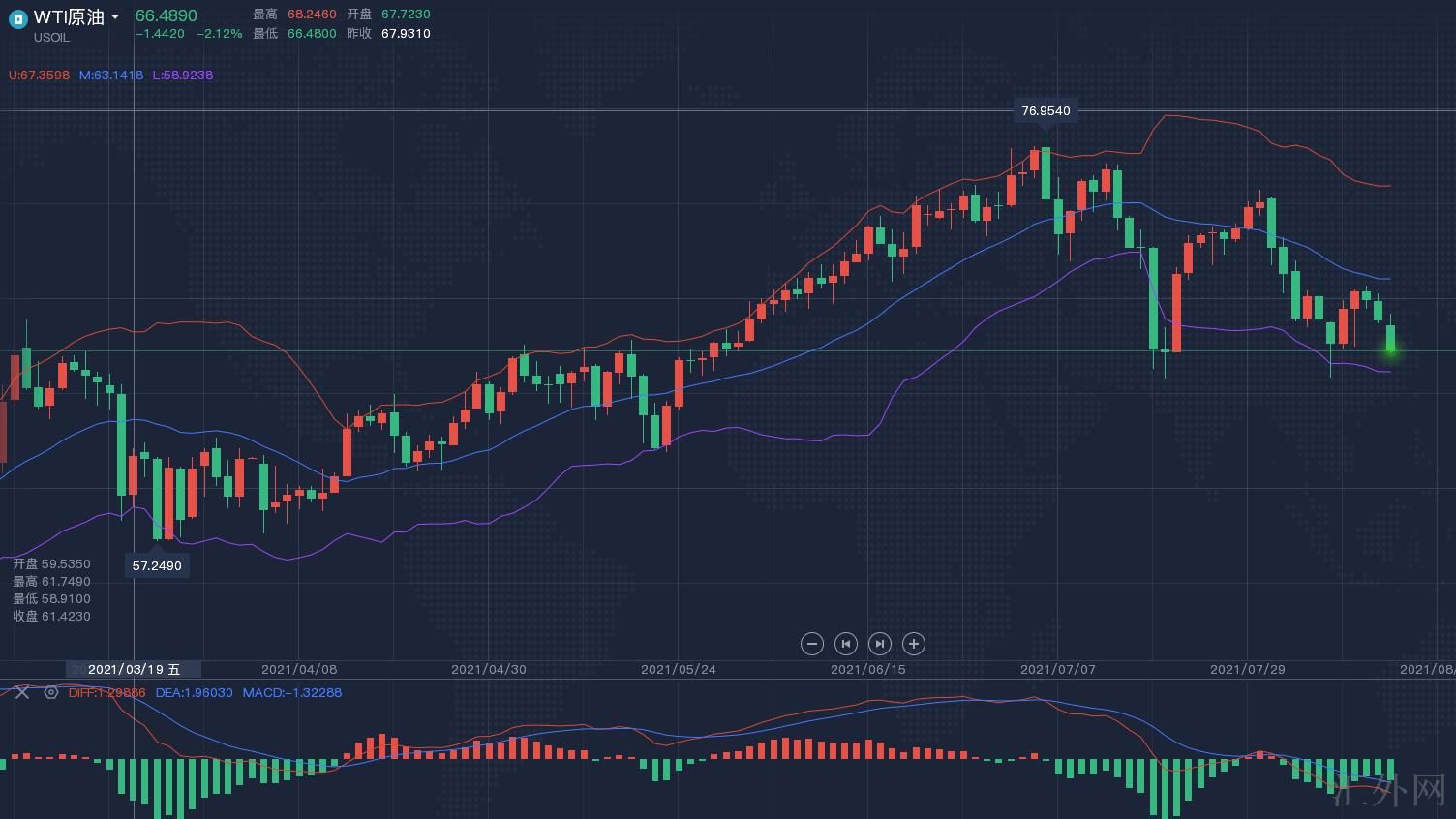This screenshot has width=1456, height=819.
Task: Click the MACD:-1.32288 histogram label
Action: point(291,693)
